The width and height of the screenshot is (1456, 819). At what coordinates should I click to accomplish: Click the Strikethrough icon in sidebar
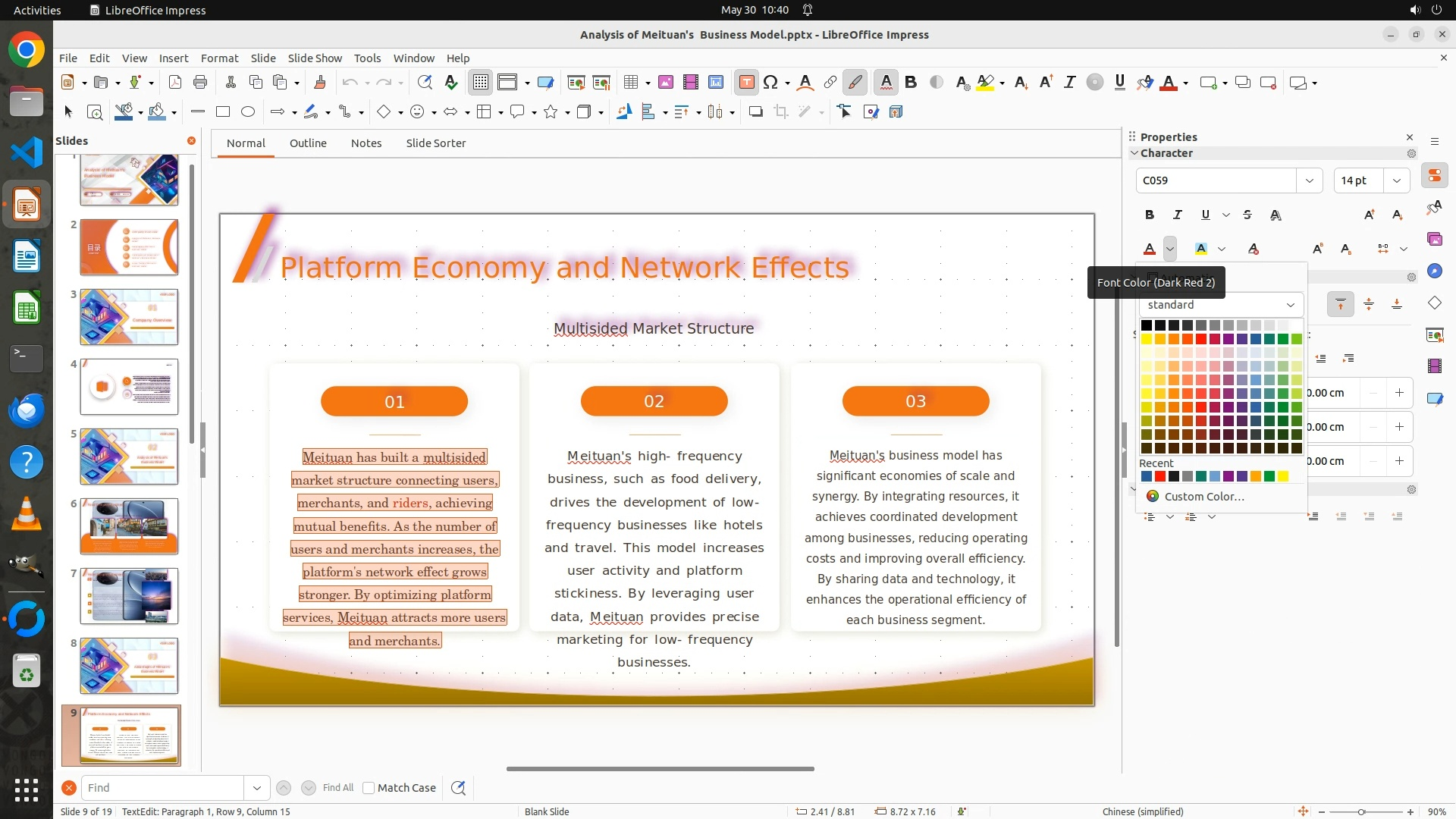click(x=1247, y=215)
